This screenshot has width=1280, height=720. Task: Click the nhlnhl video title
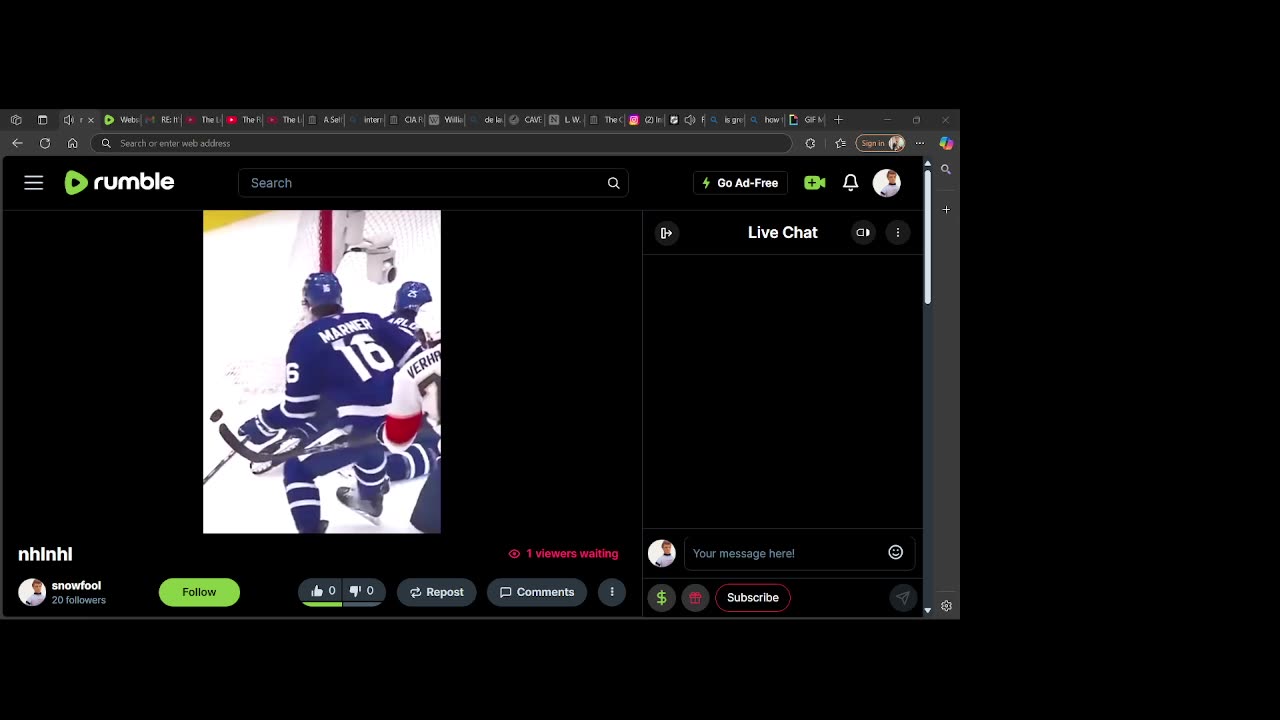pos(45,554)
